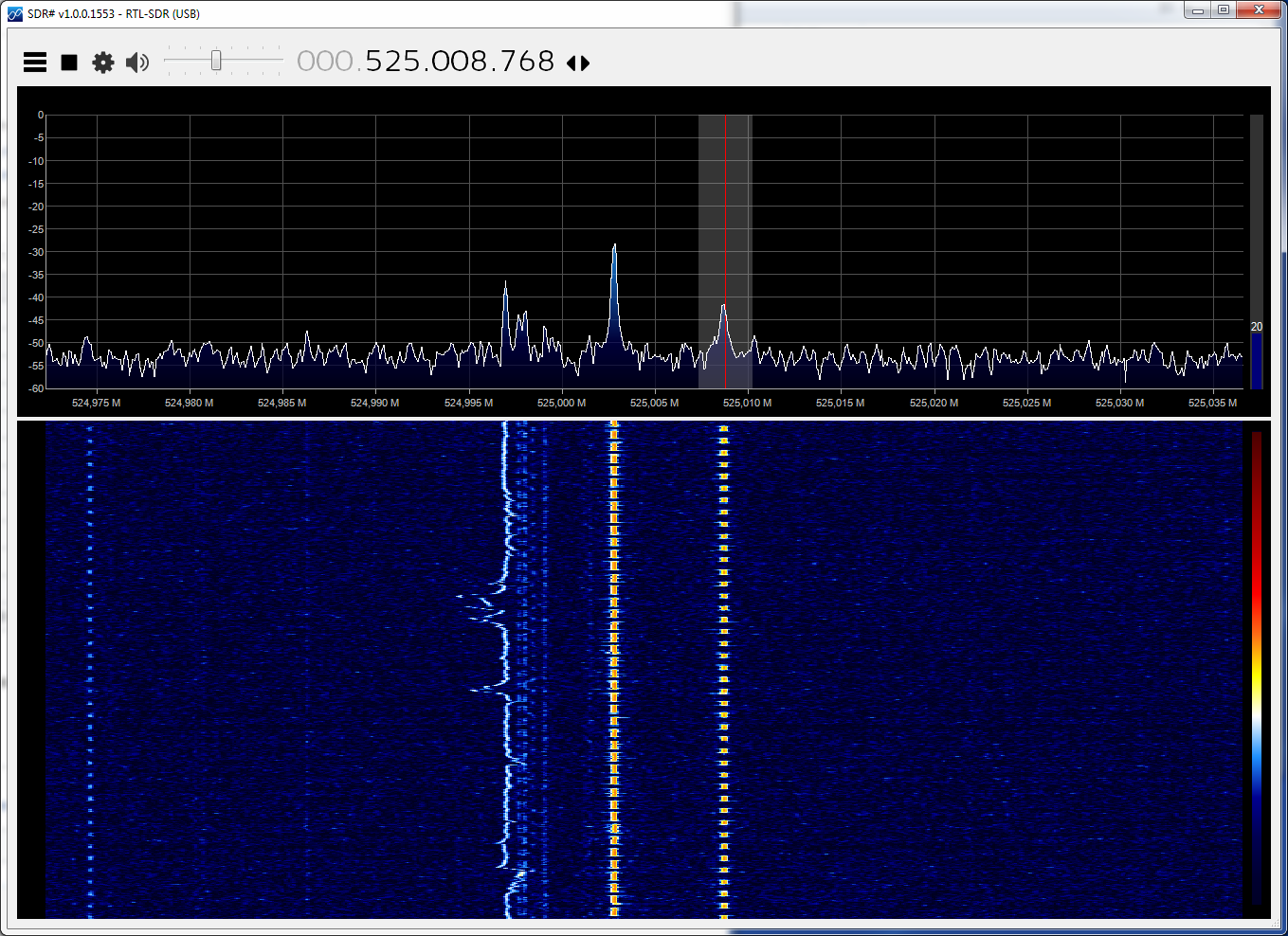Click the 525 MHz frequency digits
The width and height of the screenshot is (1288, 936).
[394, 62]
